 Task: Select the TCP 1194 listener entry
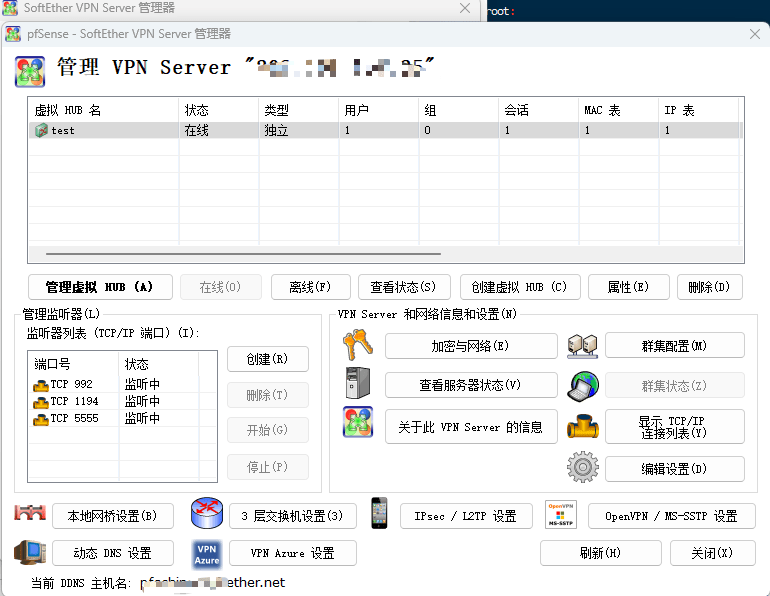pos(74,402)
